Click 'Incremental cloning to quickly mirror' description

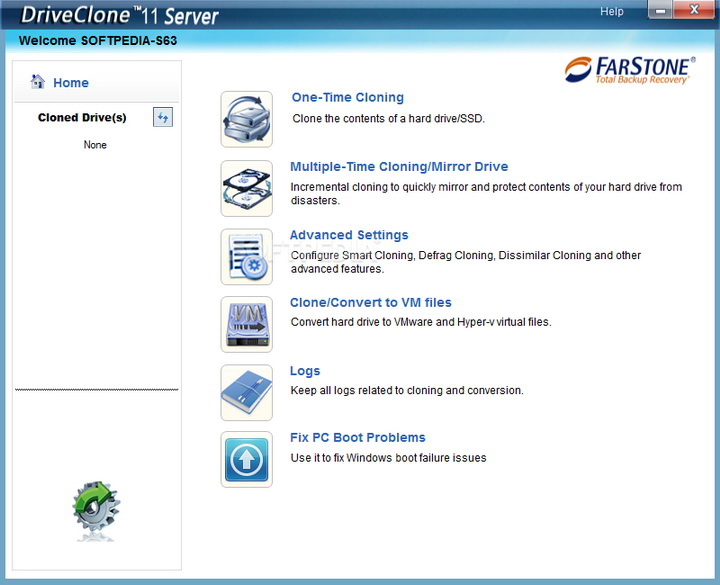click(x=486, y=193)
